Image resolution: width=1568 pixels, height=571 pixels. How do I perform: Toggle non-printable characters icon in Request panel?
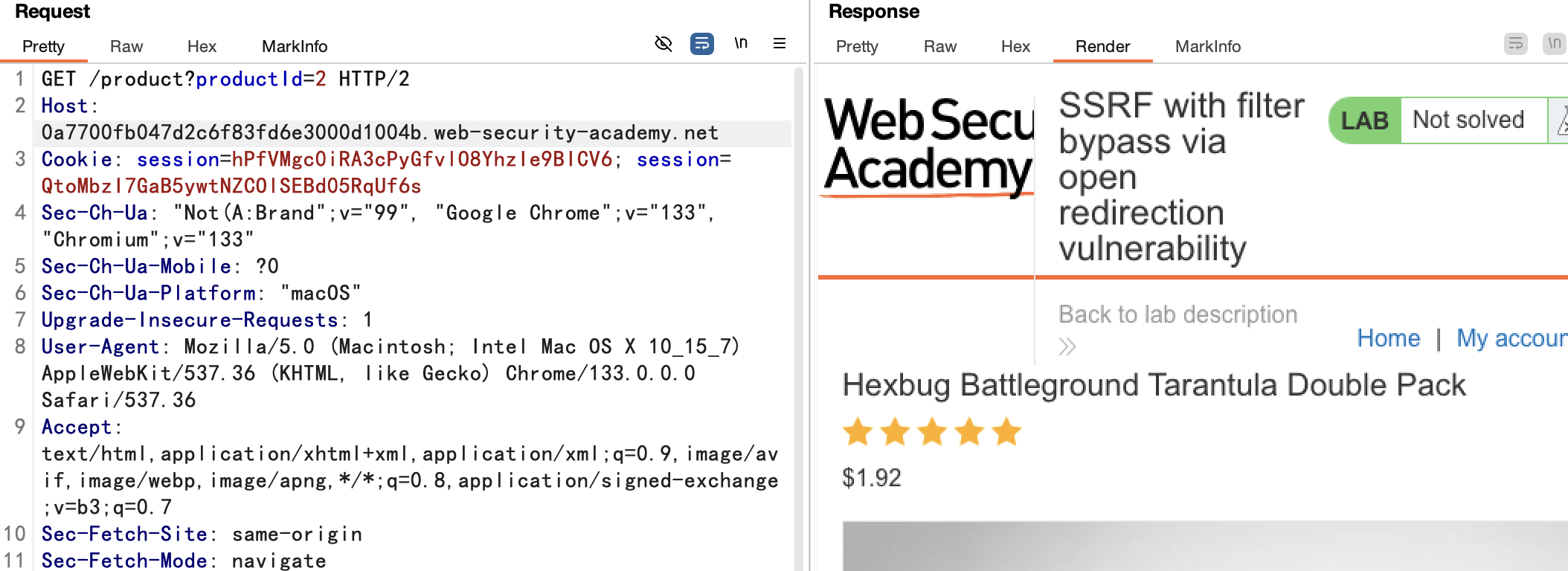pyautogui.click(x=741, y=44)
